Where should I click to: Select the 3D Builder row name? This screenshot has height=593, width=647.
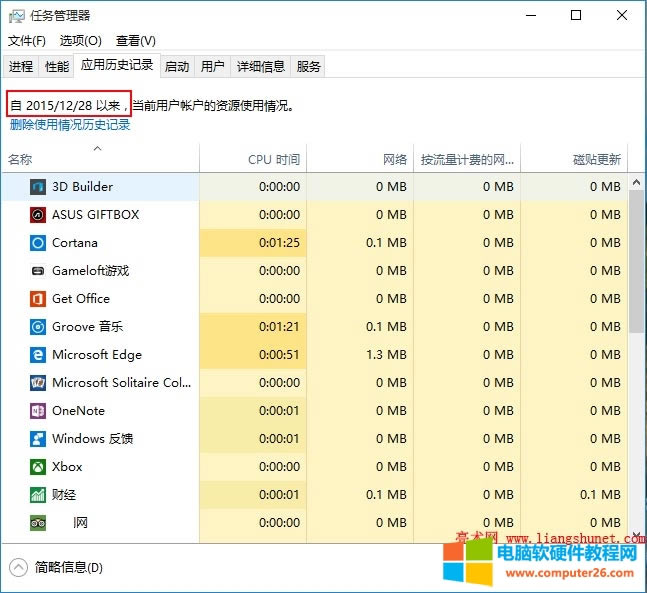point(83,187)
